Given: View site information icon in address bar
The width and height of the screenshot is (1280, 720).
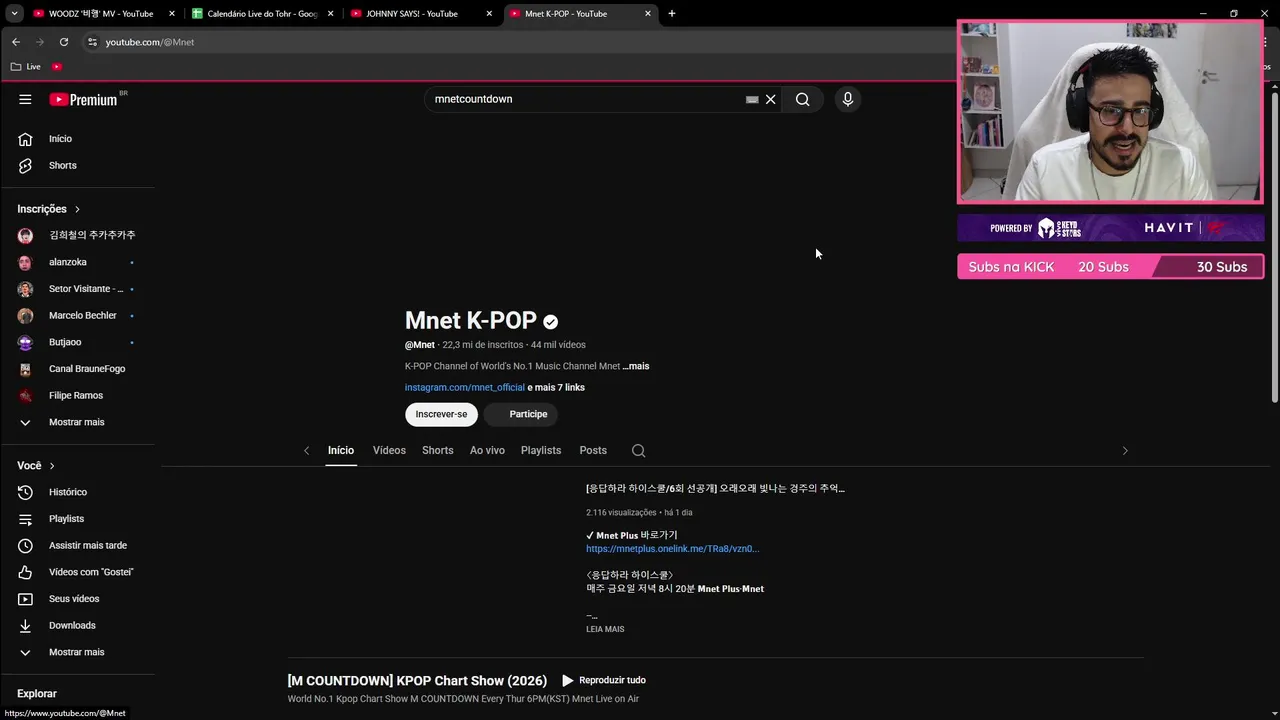Looking at the screenshot, I should point(92,42).
